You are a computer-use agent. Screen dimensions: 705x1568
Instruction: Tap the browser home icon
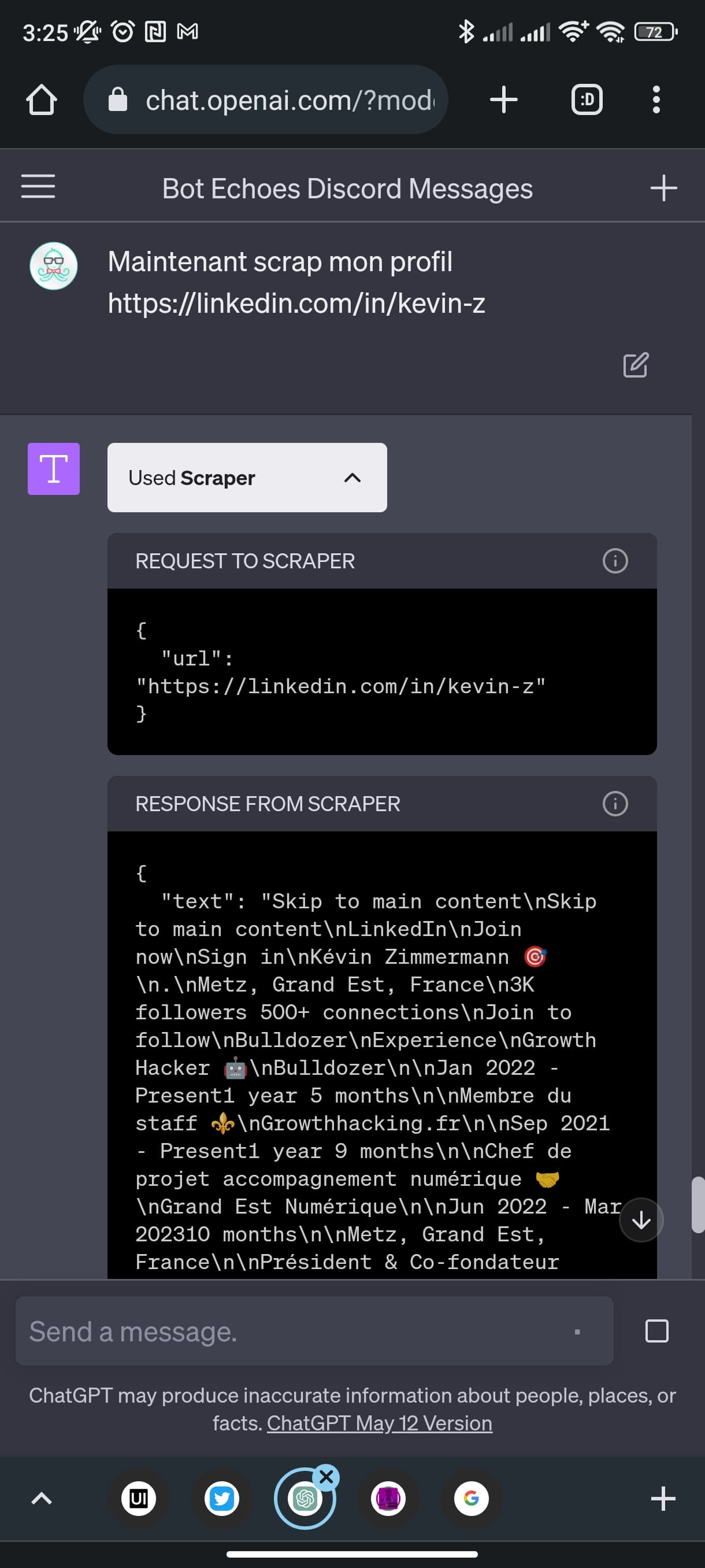(42, 100)
